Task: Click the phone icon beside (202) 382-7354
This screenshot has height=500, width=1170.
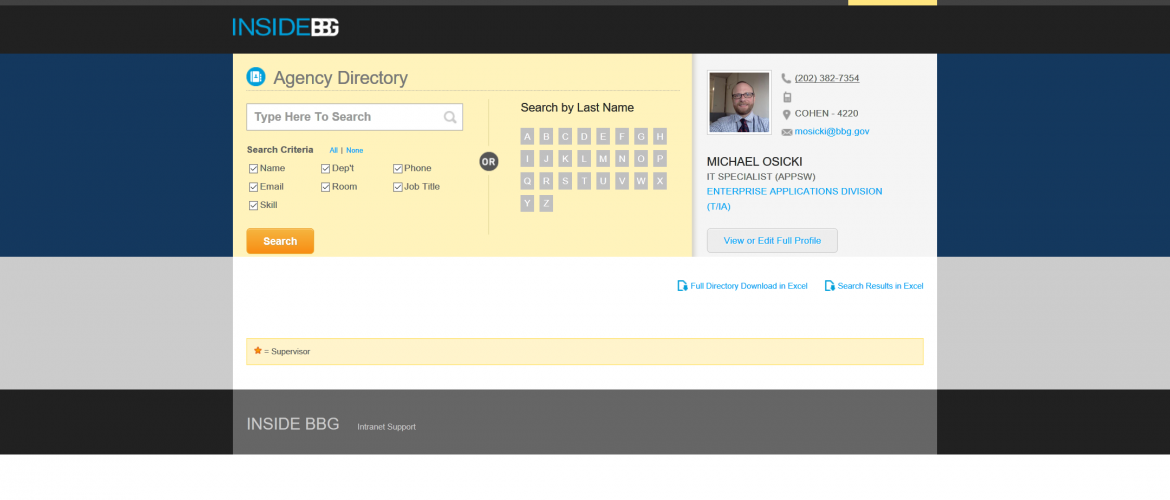Action: point(786,78)
